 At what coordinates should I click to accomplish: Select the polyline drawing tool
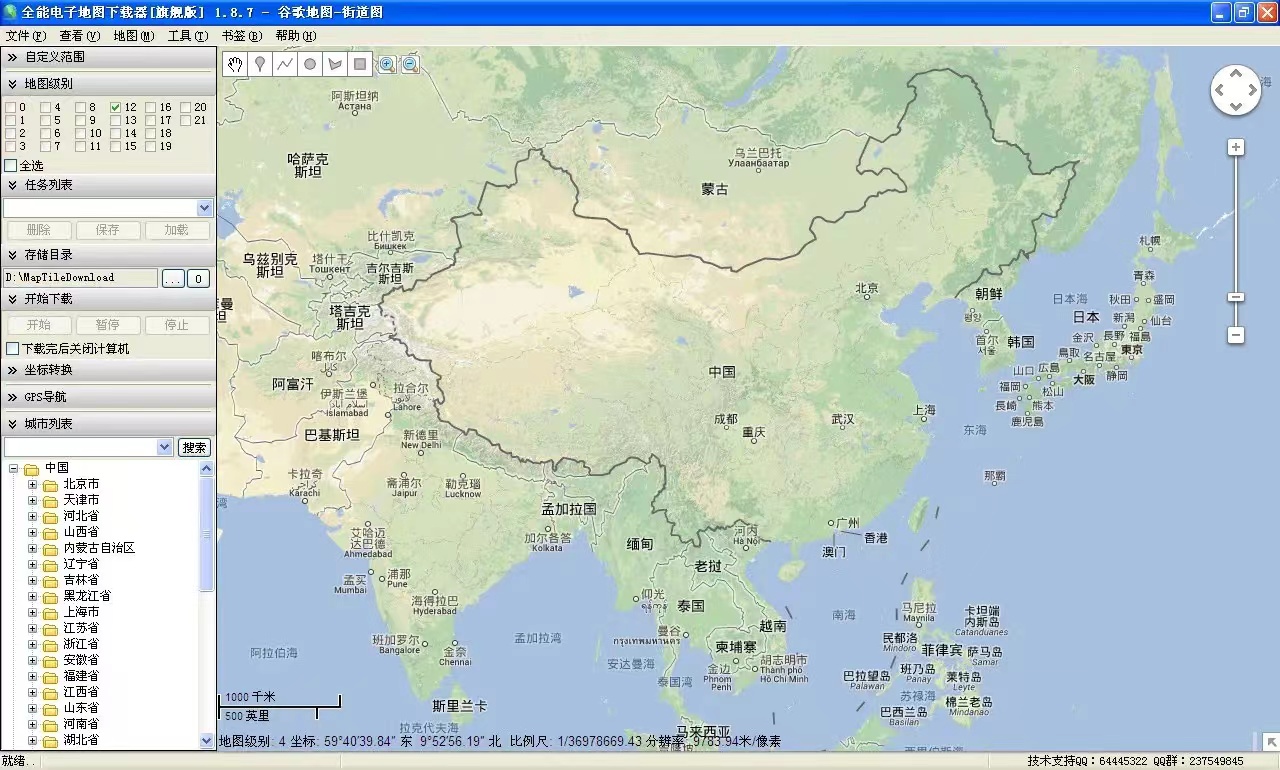point(284,63)
